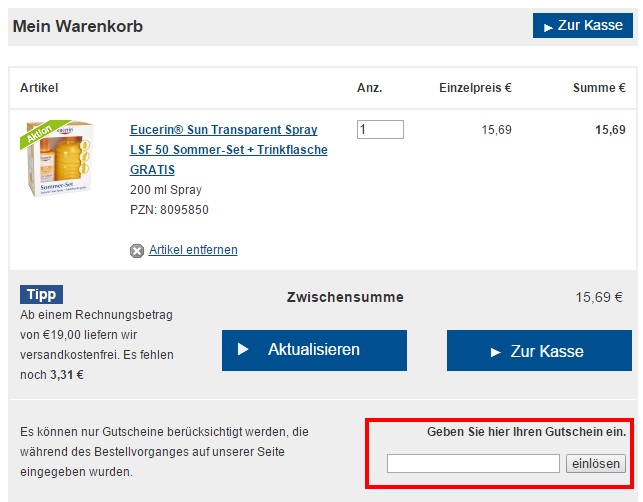643x502 pixels.
Task: Click the Zwischensumme label
Action: (x=345, y=297)
